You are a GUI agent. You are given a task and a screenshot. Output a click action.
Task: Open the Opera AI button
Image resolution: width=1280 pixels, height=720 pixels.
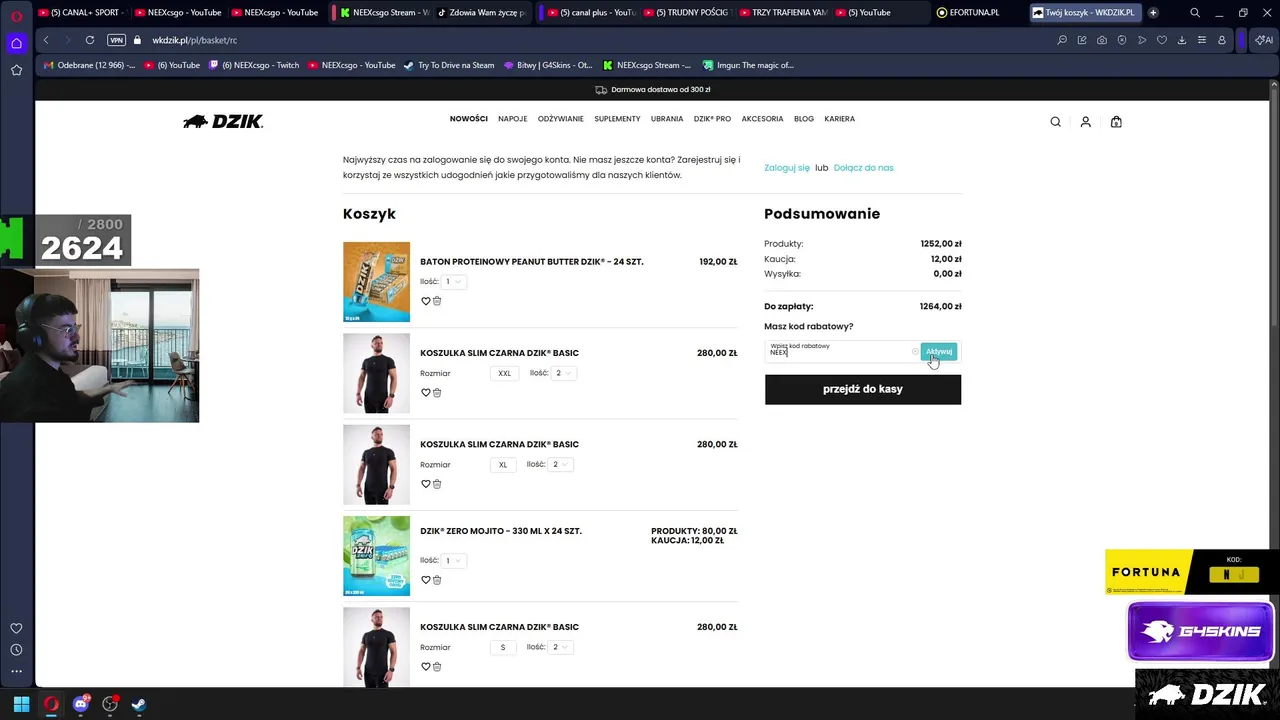1265,40
